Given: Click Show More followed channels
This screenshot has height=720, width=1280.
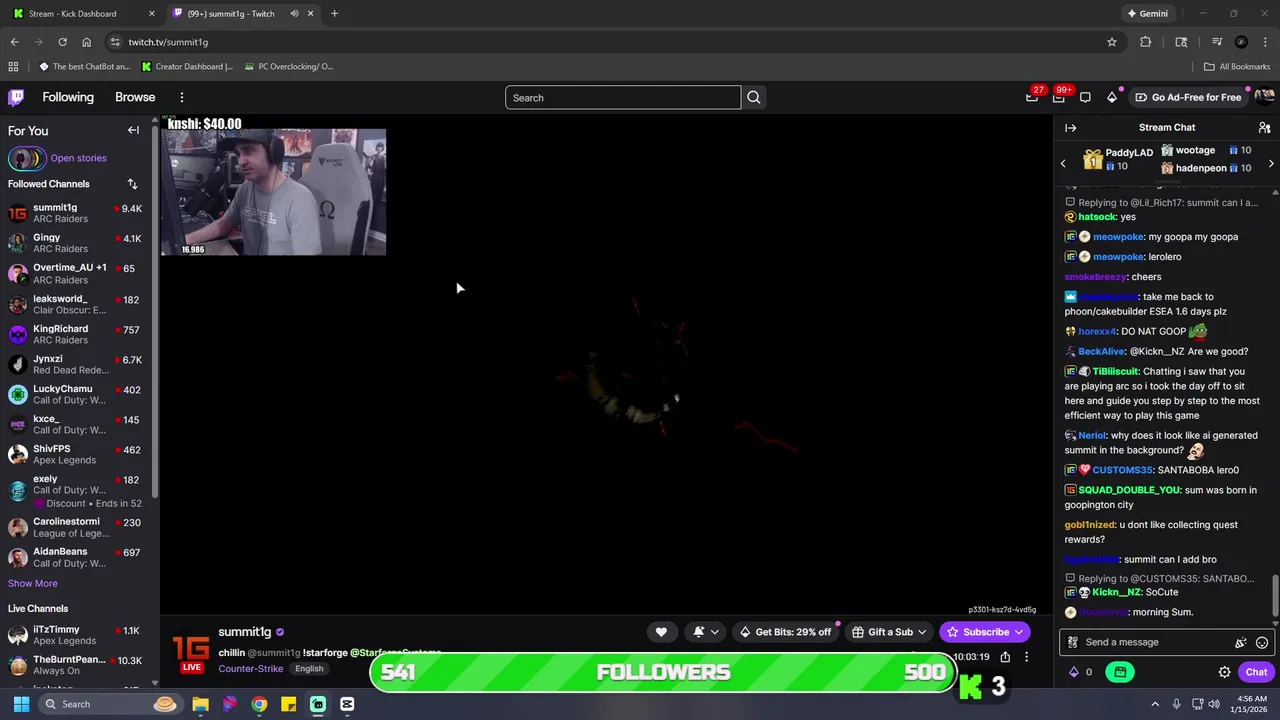Looking at the screenshot, I should 33,584.
